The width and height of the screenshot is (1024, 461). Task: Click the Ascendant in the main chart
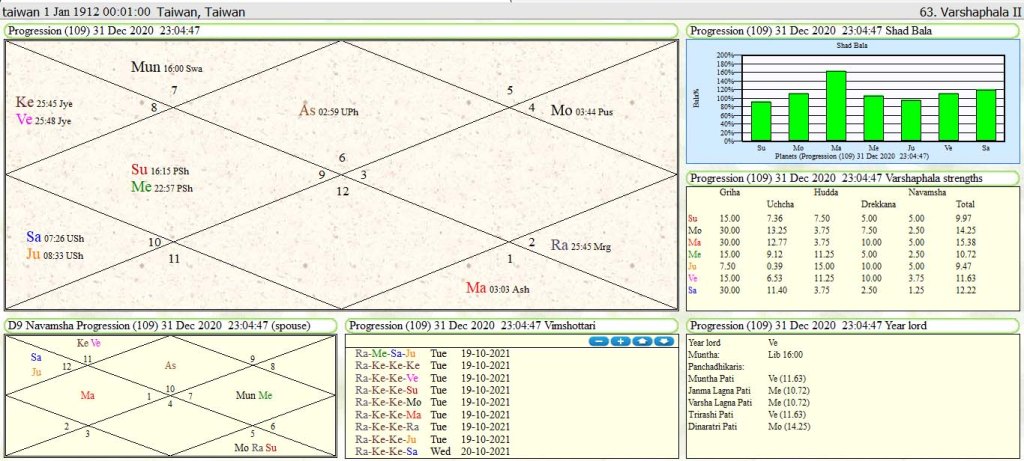coord(329,110)
